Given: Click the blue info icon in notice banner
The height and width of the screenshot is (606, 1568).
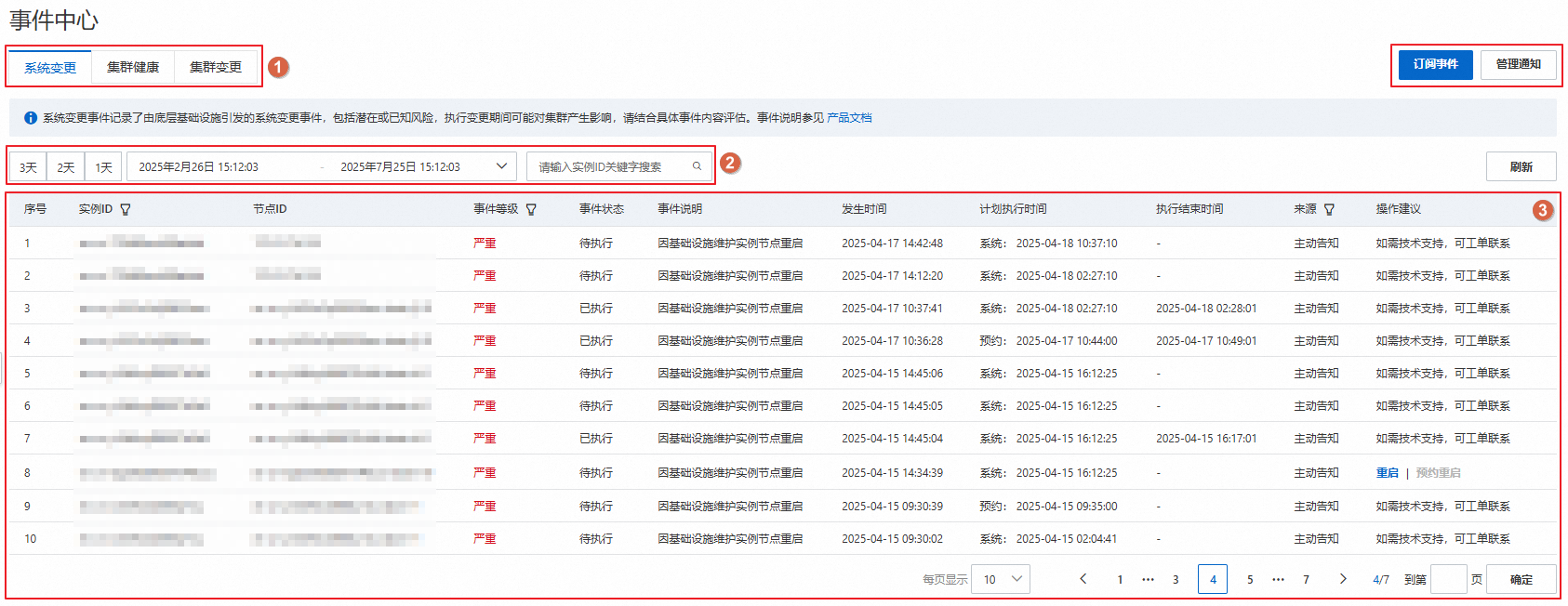Looking at the screenshot, I should coord(31,118).
